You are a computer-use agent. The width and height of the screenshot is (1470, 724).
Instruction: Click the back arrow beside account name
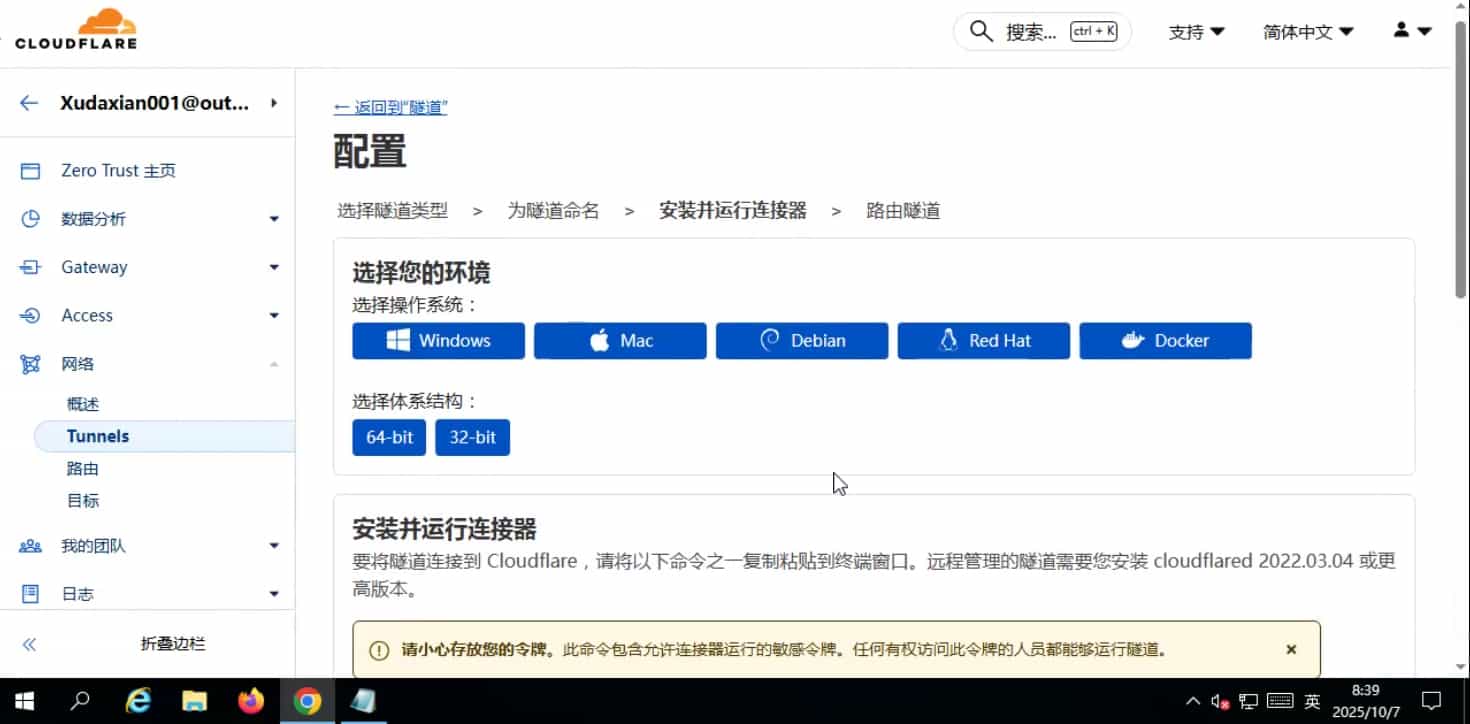coord(29,103)
